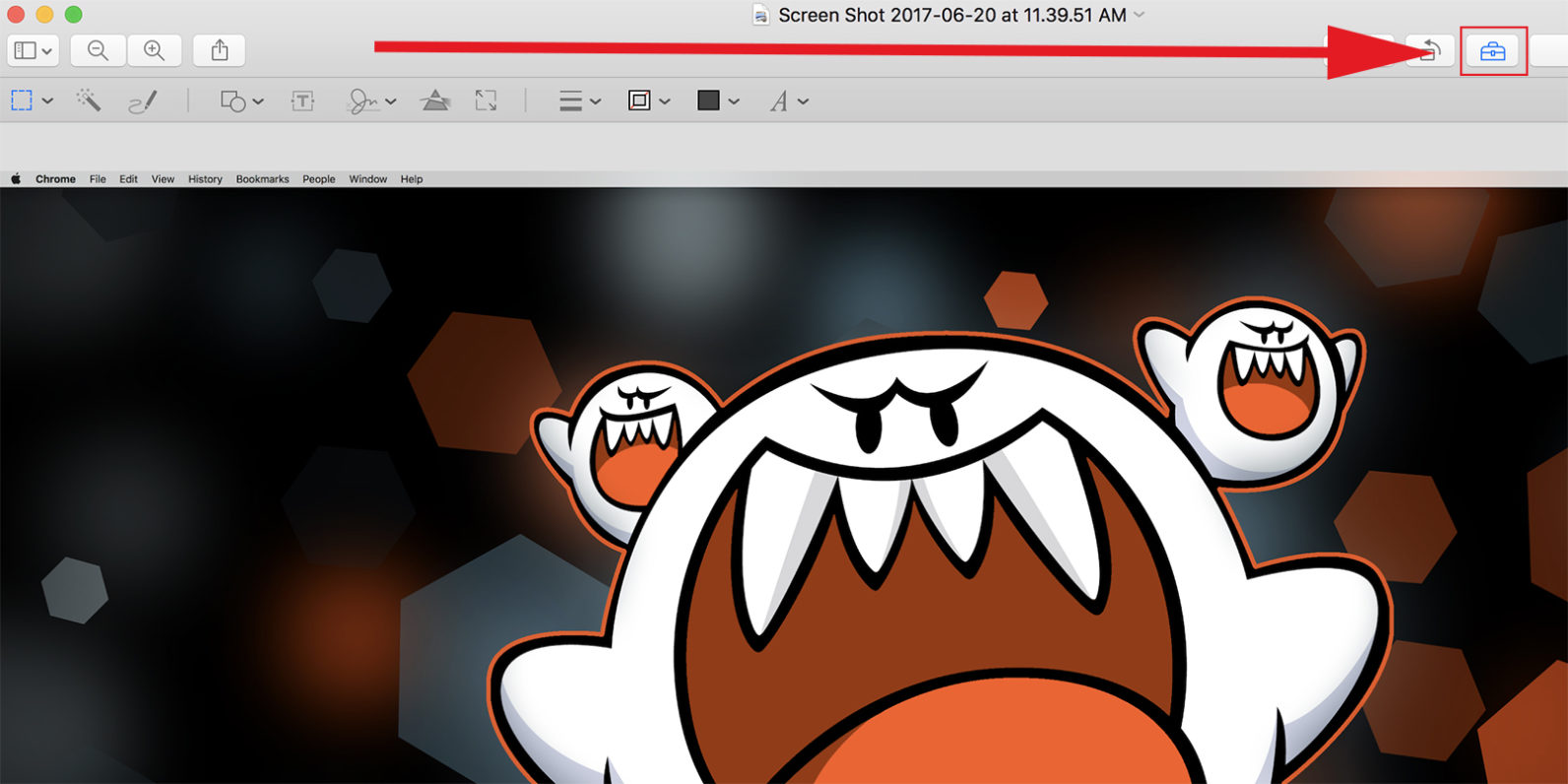This screenshot has width=1568, height=784.
Task: Expand the Shape Style line thickness menu
Action: click(579, 100)
